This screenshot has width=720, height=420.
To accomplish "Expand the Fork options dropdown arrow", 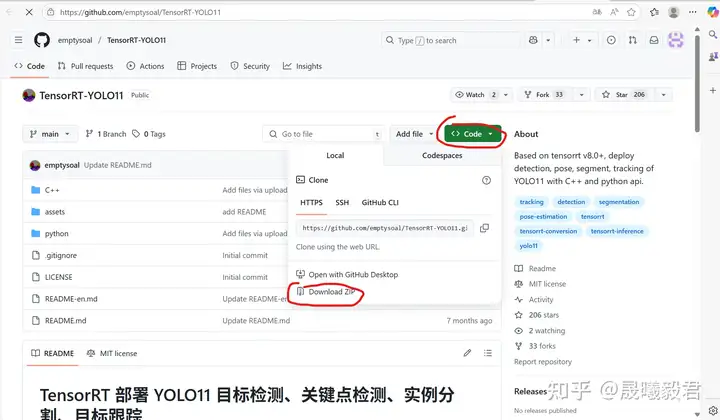I will [581, 95].
